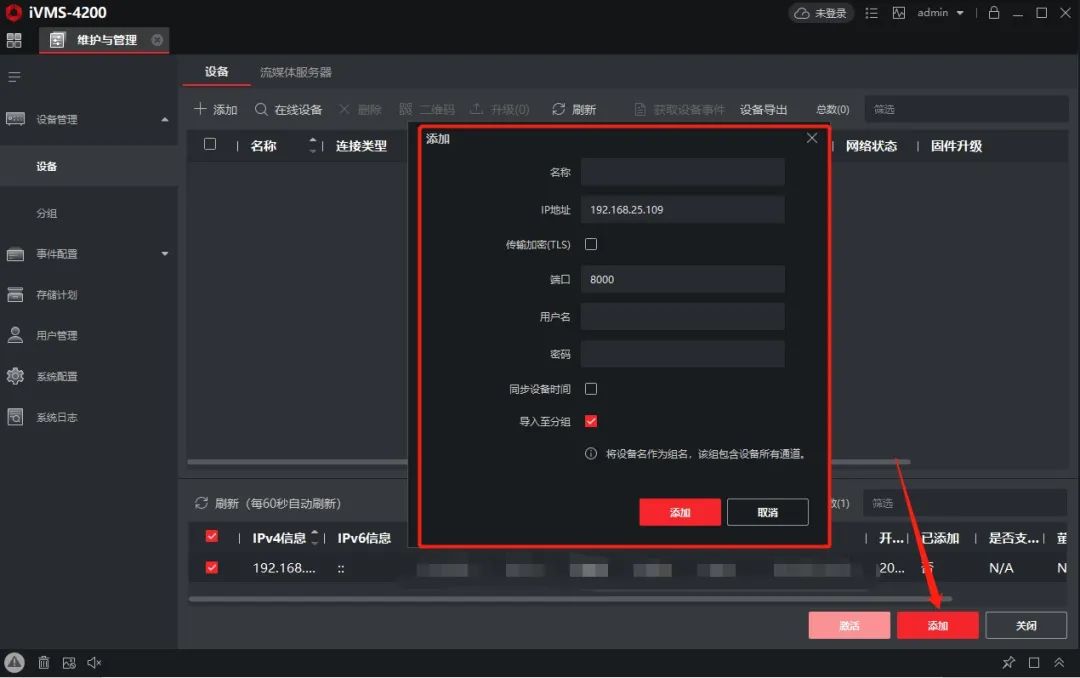This screenshot has width=1080, height=678.
Task: Uncheck the 导入至分组 import to group option
Action: (591, 421)
